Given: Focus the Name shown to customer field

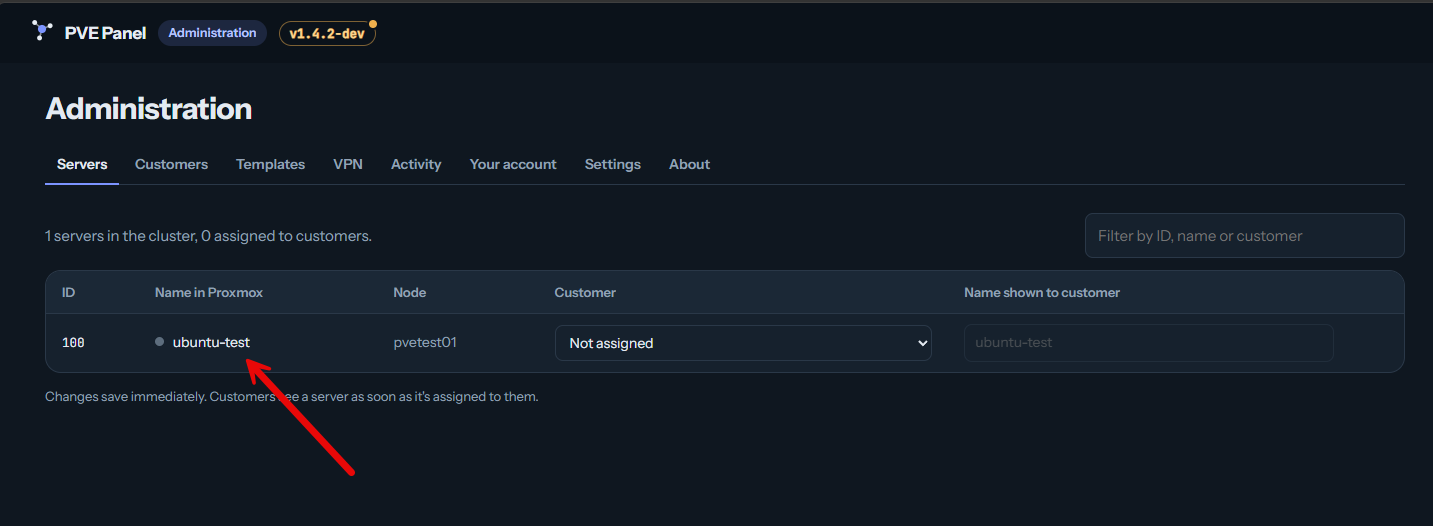Looking at the screenshot, I should pos(1148,342).
